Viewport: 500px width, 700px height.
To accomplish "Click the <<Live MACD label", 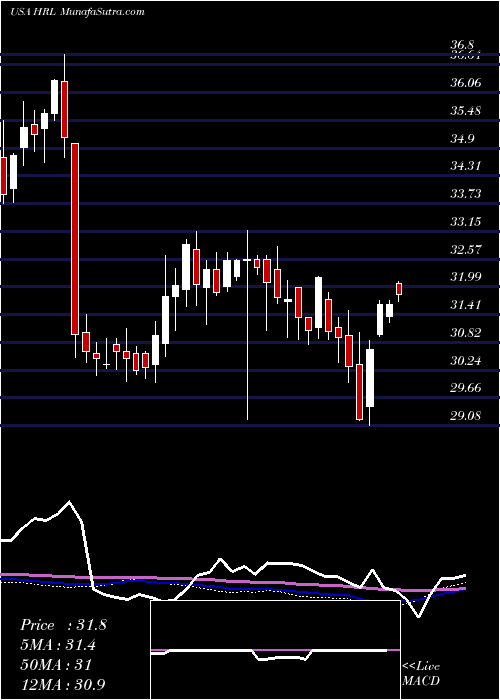I will point(421,674).
